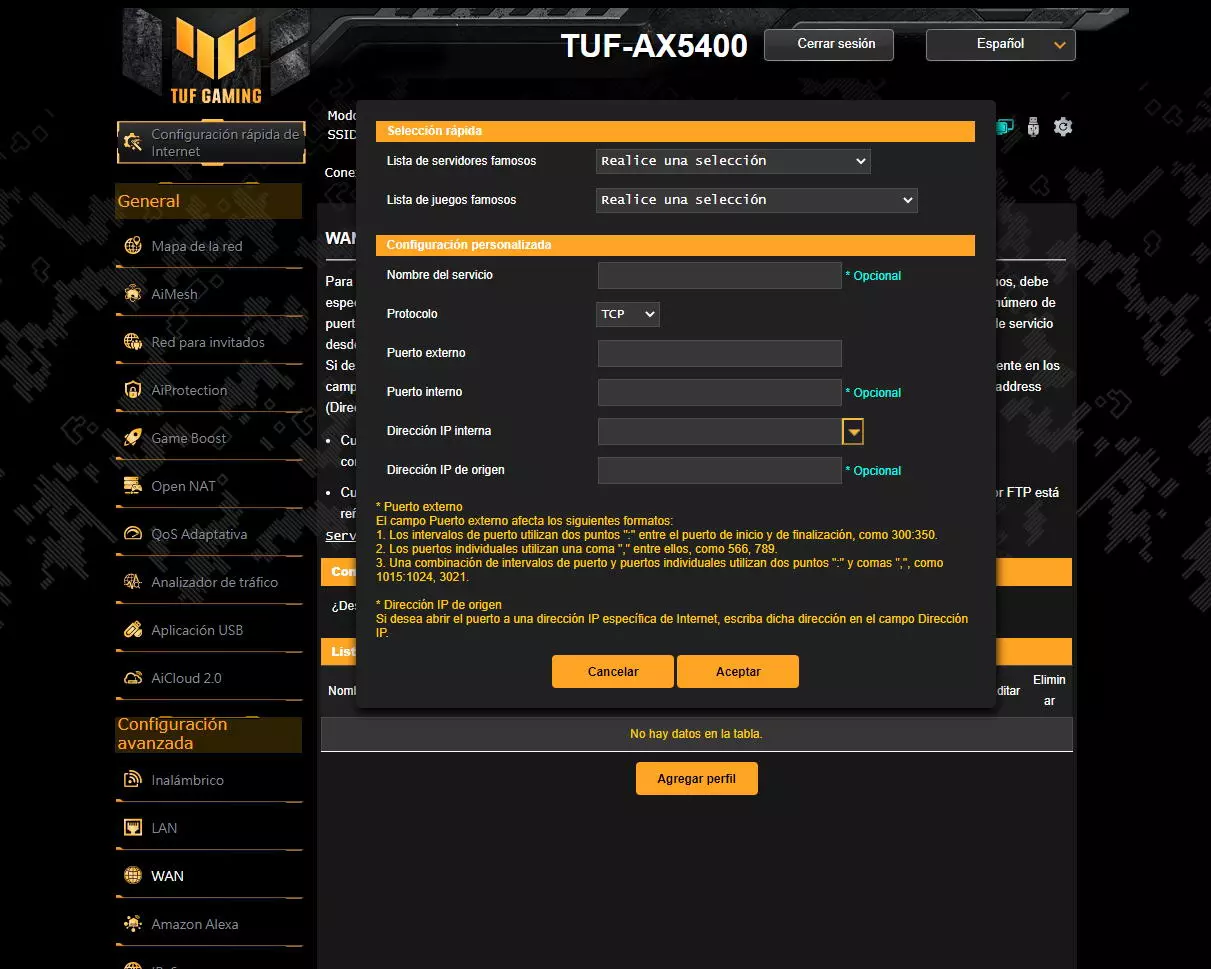Image resolution: width=1211 pixels, height=969 pixels.
Task: Click the Cerrar sesión button
Action: coord(836,45)
